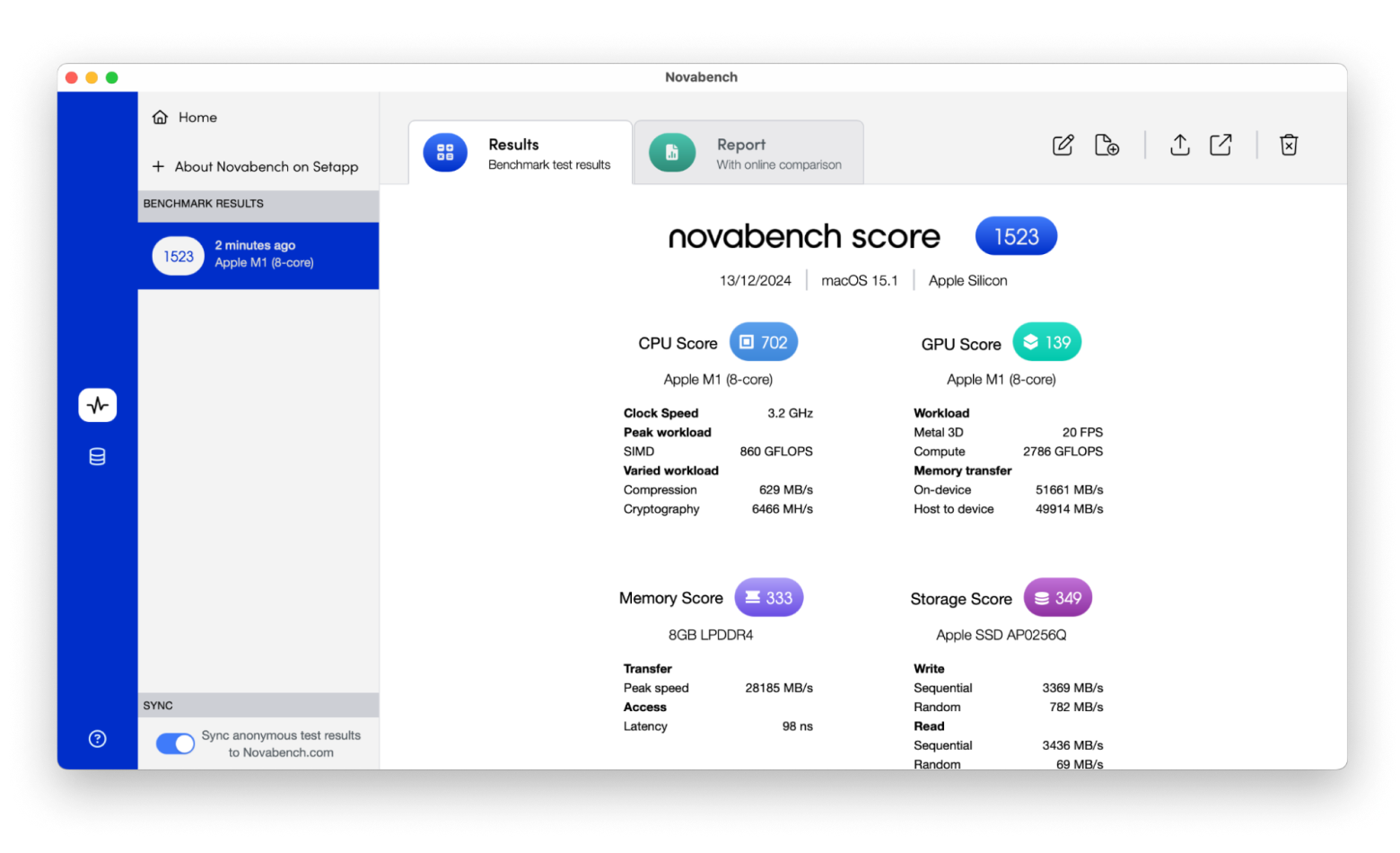Image resolution: width=1400 pixels, height=853 pixels.
Task: Click the 860 GFLOPS SIMD value
Action: point(776,452)
